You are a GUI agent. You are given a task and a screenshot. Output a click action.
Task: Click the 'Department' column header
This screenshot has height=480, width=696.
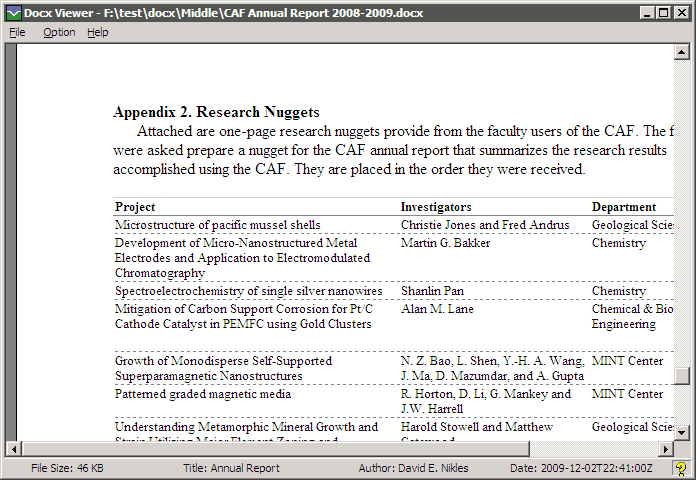tap(624, 207)
